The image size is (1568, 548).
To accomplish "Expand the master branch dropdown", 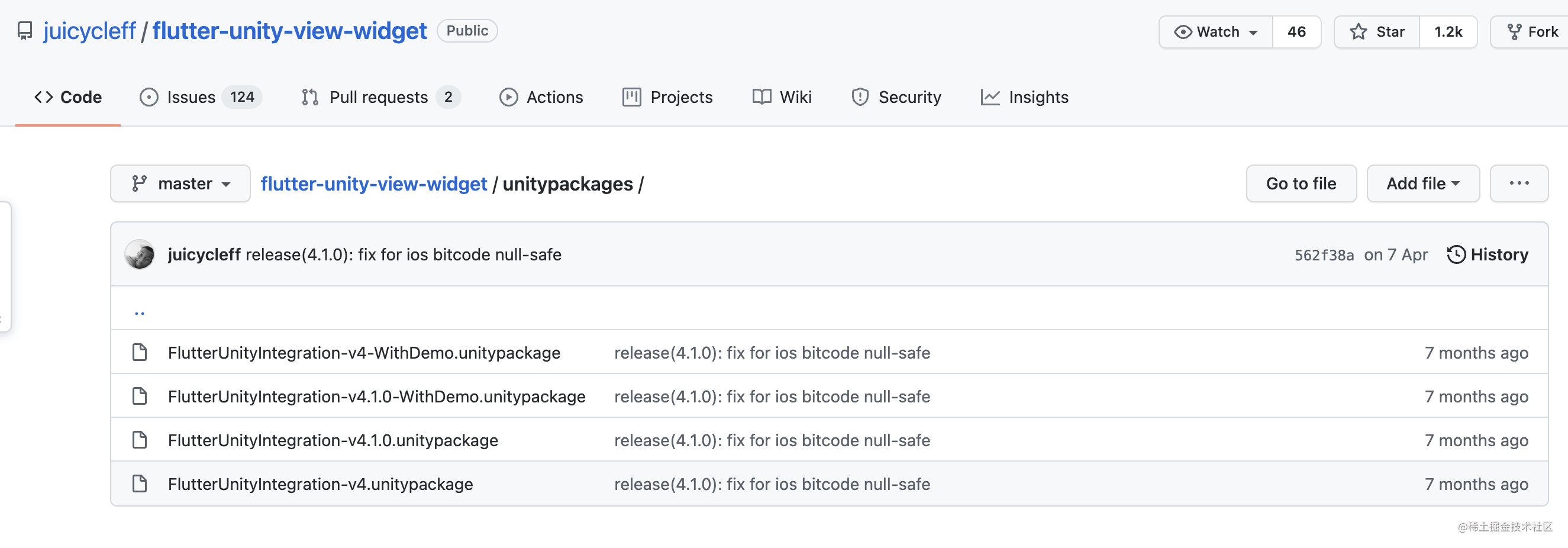I will [x=180, y=183].
